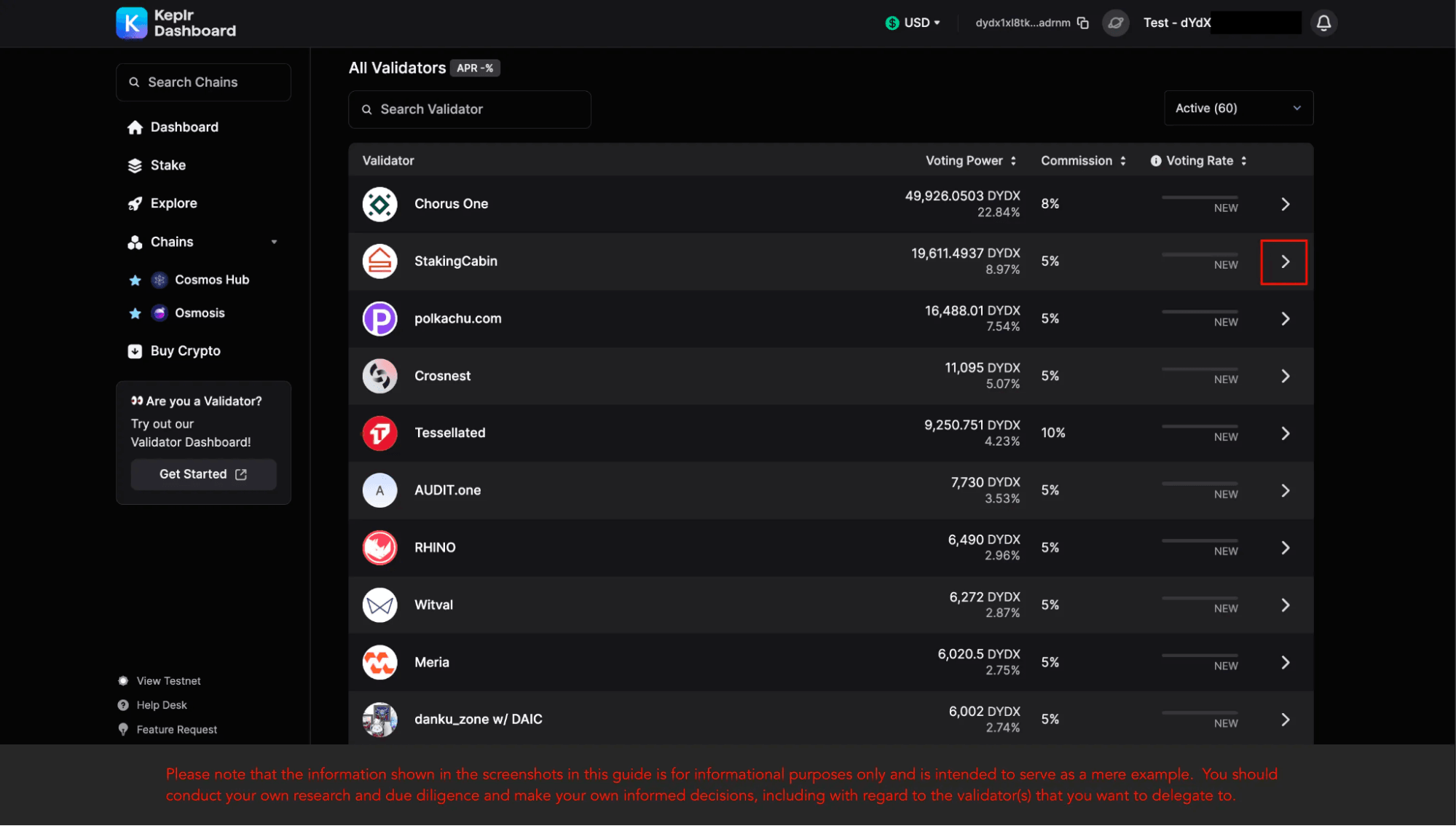Open the USD currency dropdown

(912, 23)
